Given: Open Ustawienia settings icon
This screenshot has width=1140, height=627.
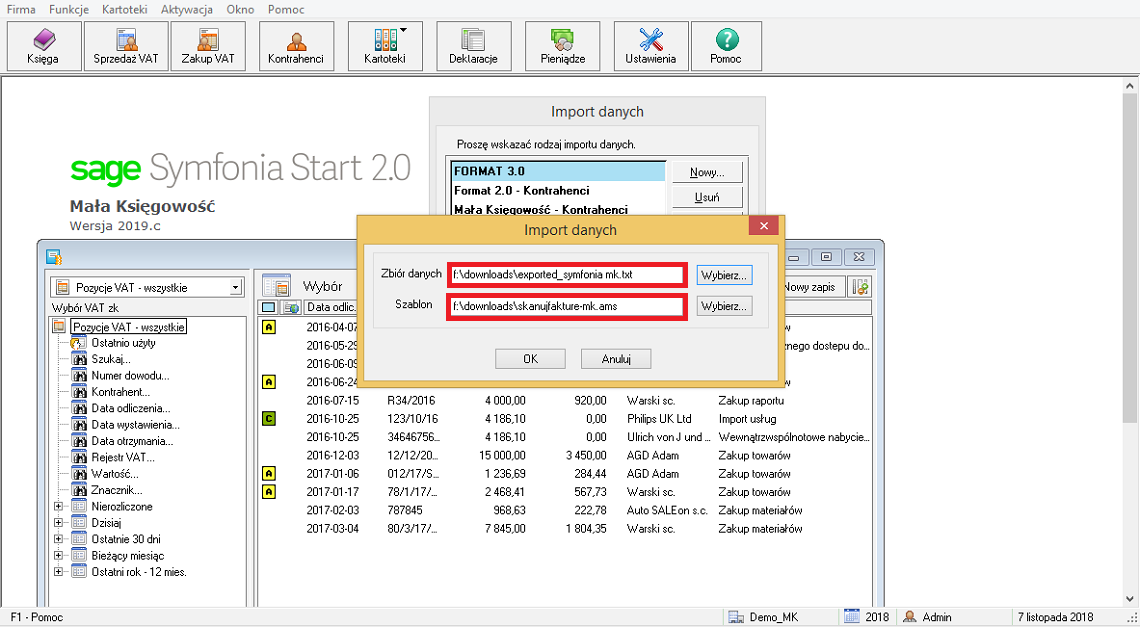Looking at the screenshot, I should 651,46.
